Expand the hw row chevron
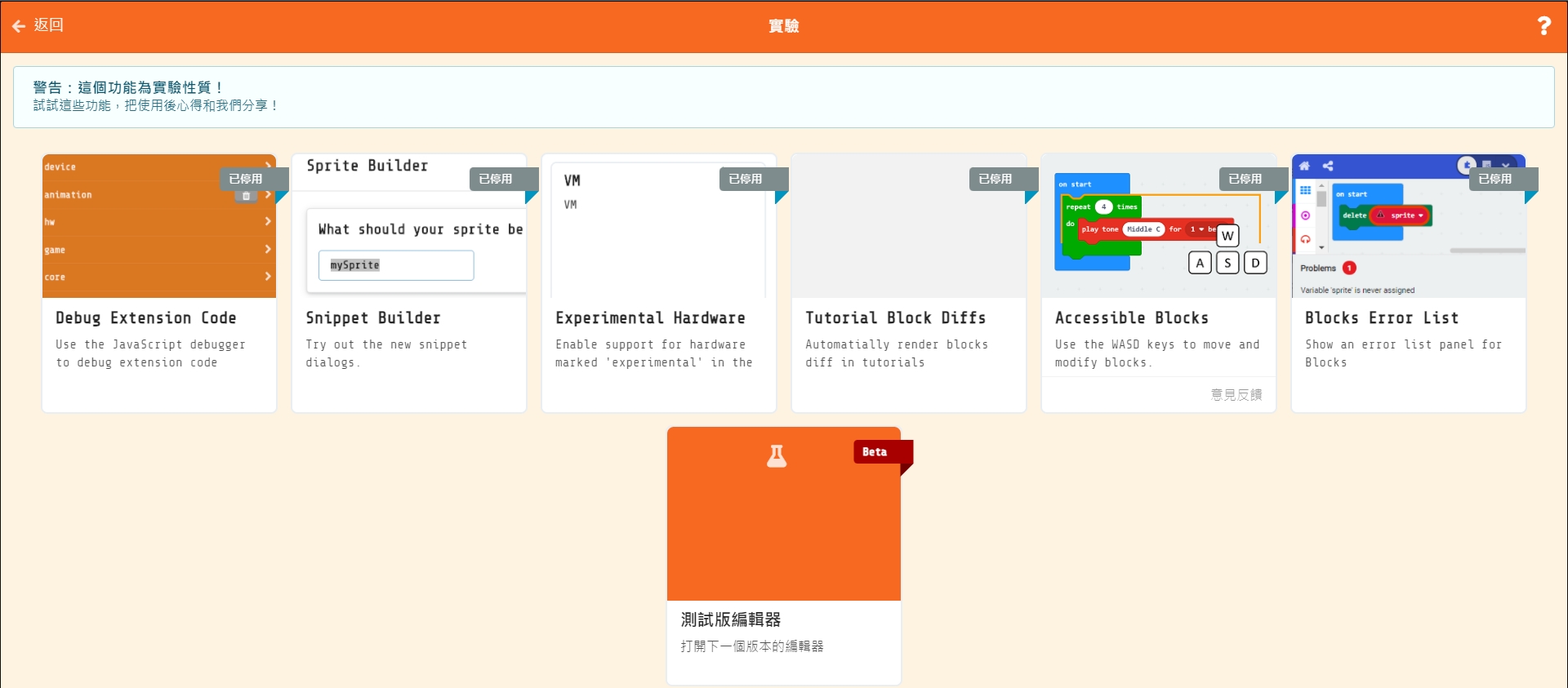1568x688 pixels. [268, 221]
